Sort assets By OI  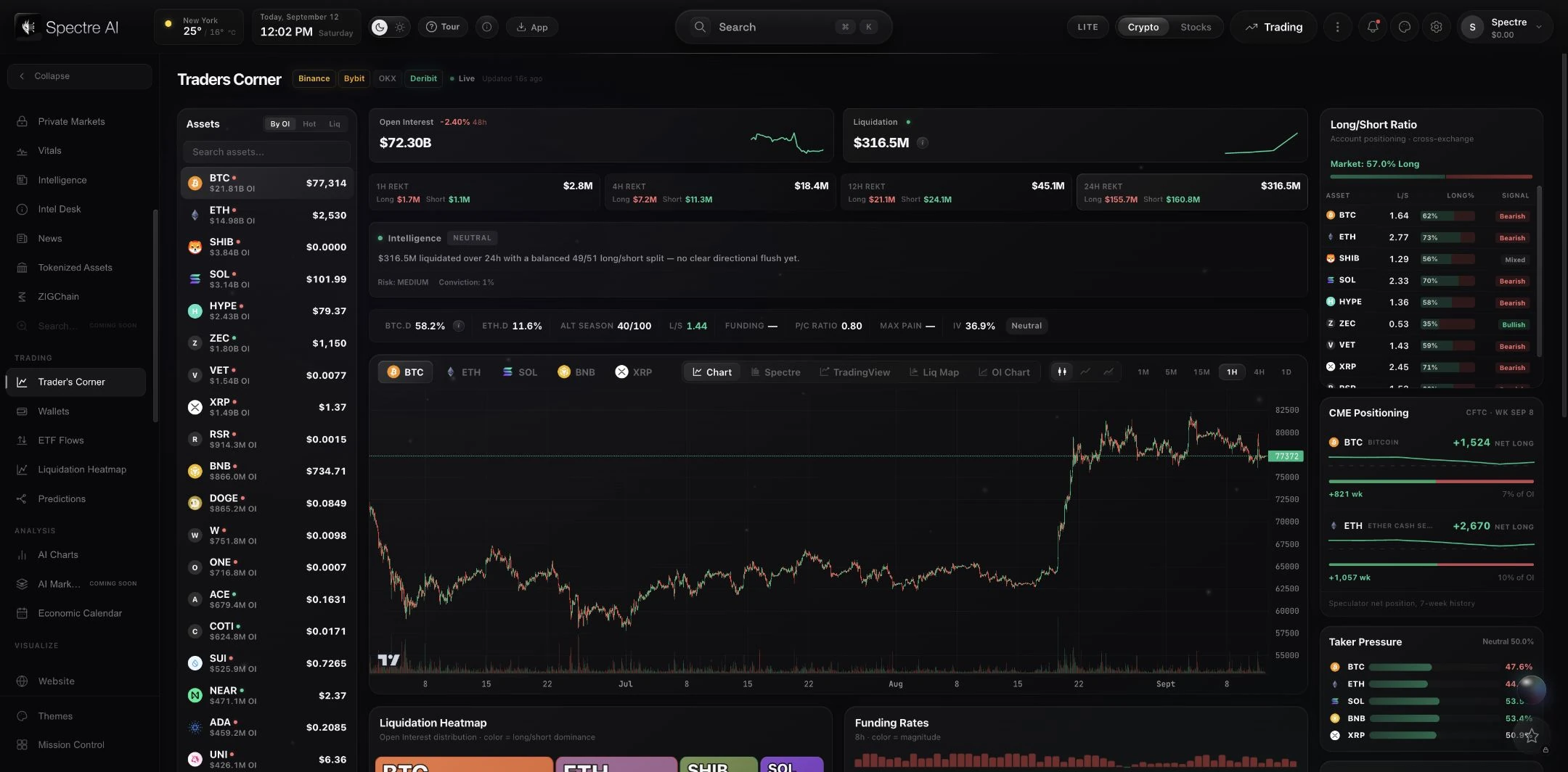tap(279, 124)
